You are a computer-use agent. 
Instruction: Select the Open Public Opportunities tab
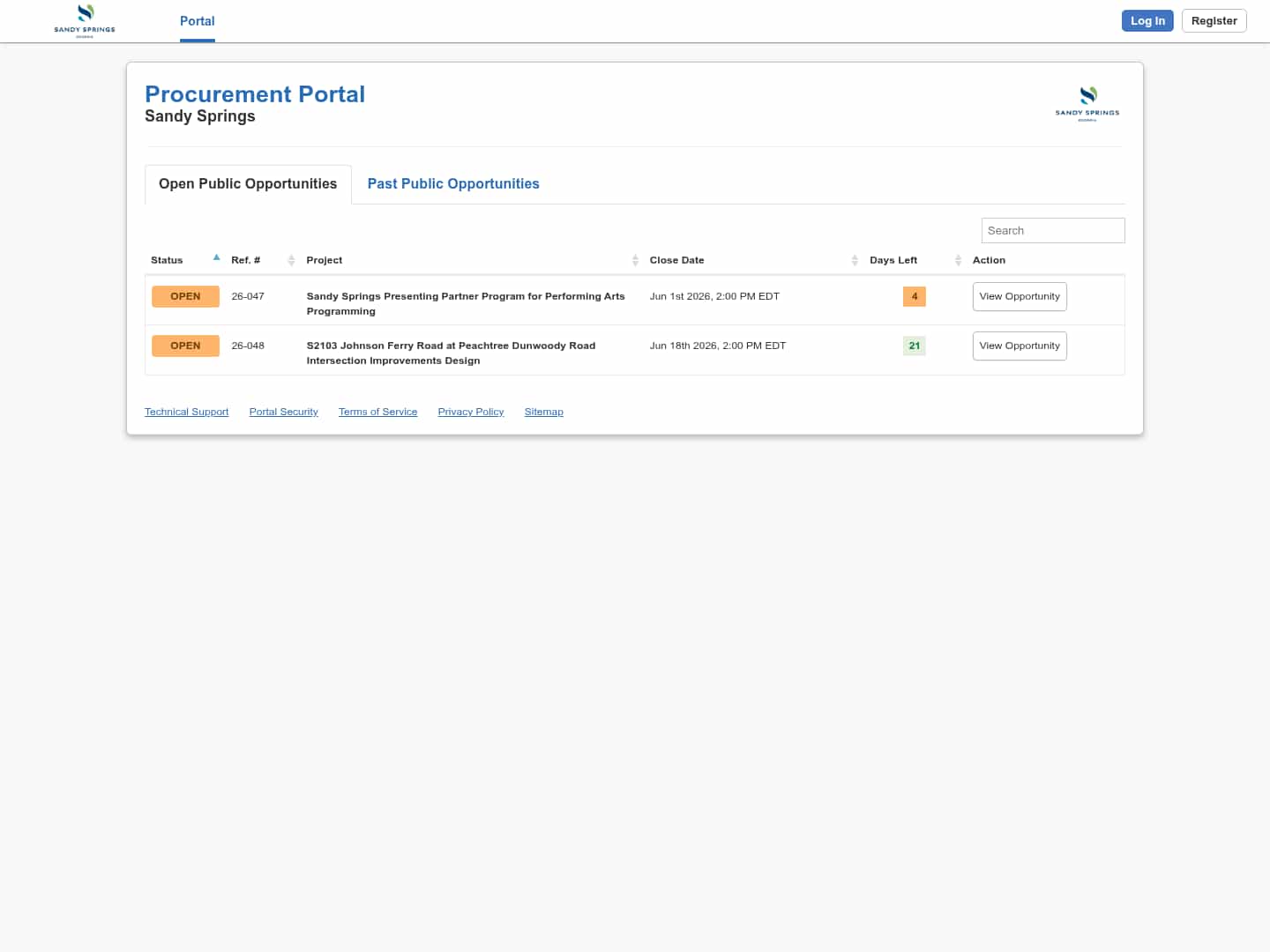(x=248, y=184)
